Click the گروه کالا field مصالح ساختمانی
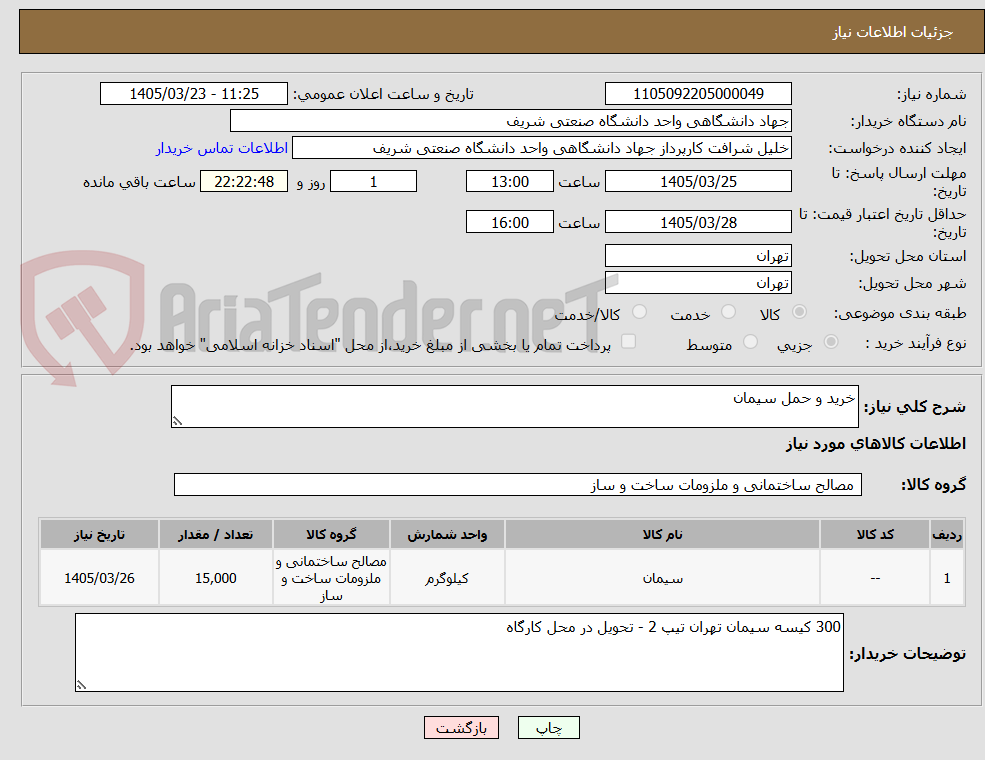985x760 pixels. coord(518,485)
